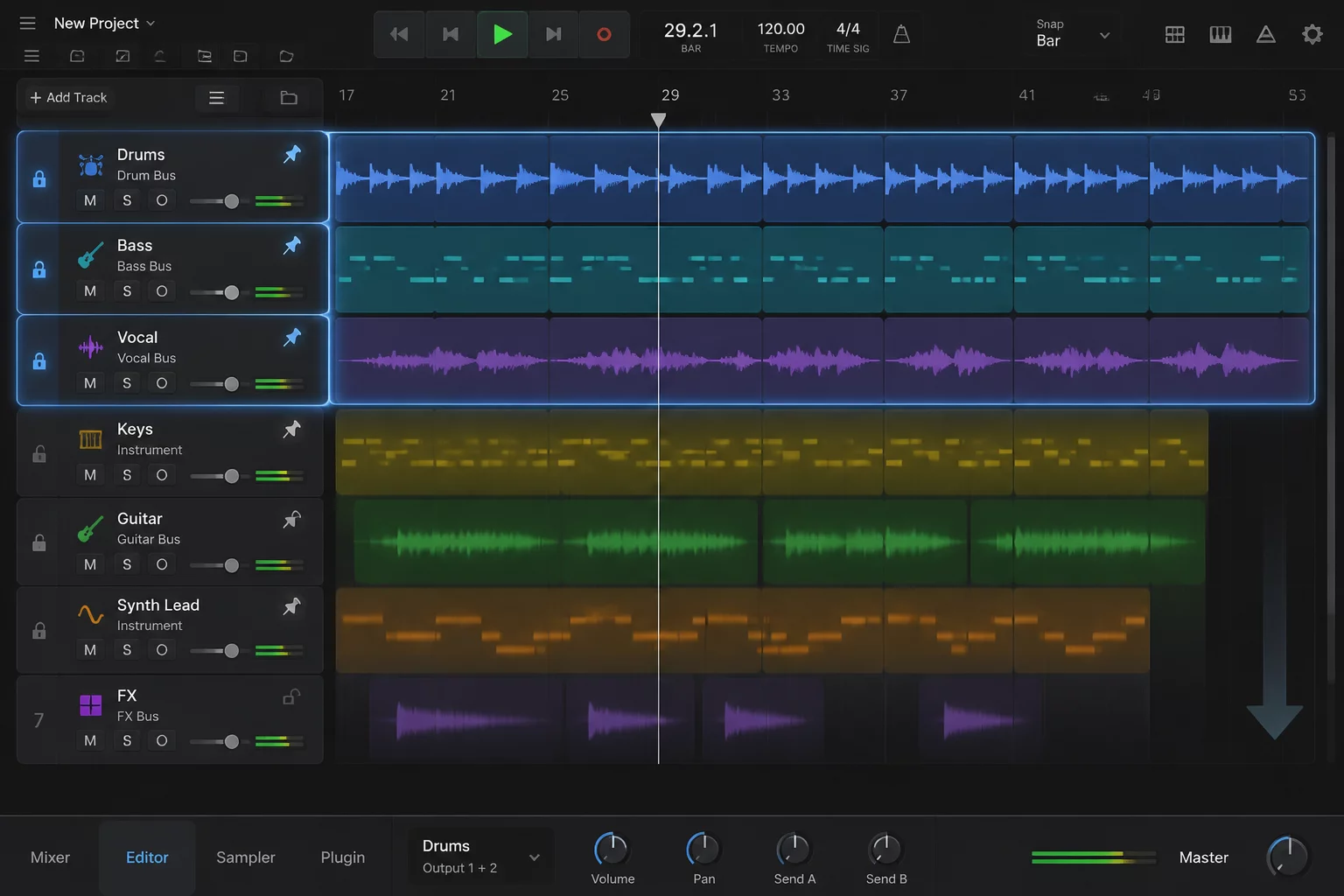
Task: Unlock the Vocal track lock
Action: (x=39, y=360)
